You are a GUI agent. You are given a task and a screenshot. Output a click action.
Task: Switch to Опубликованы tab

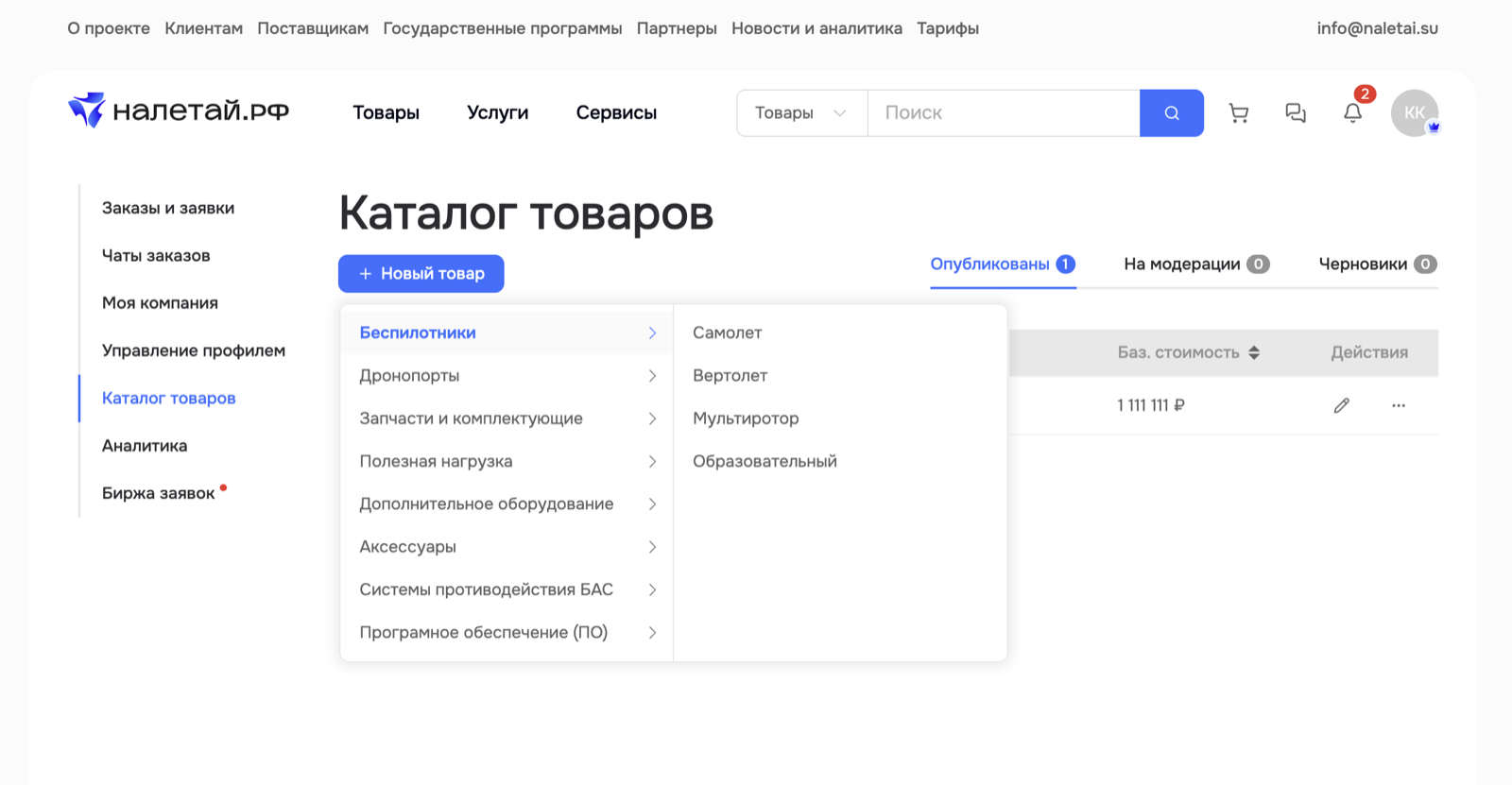click(1003, 265)
